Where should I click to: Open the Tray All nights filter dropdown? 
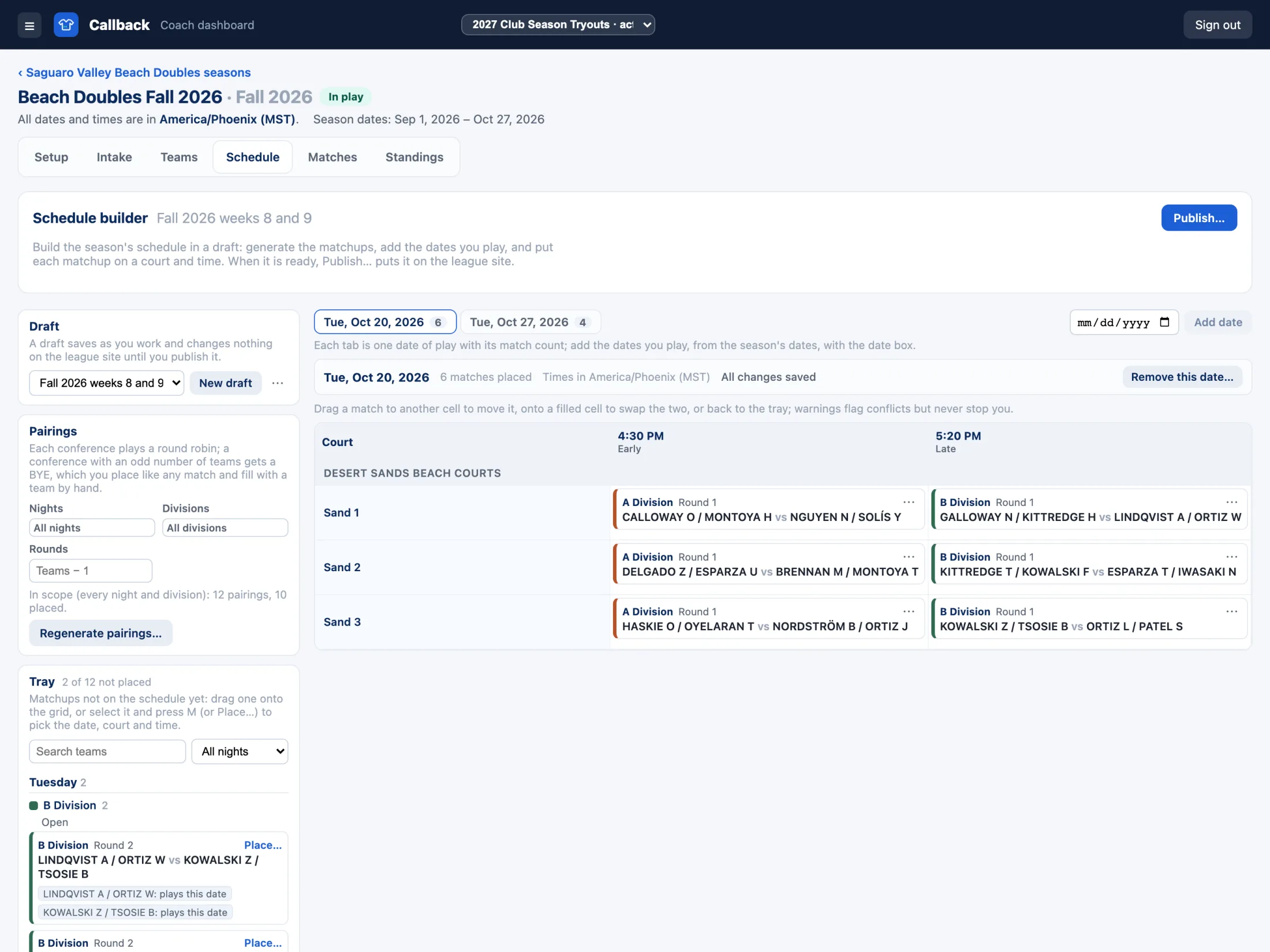point(240,751)
